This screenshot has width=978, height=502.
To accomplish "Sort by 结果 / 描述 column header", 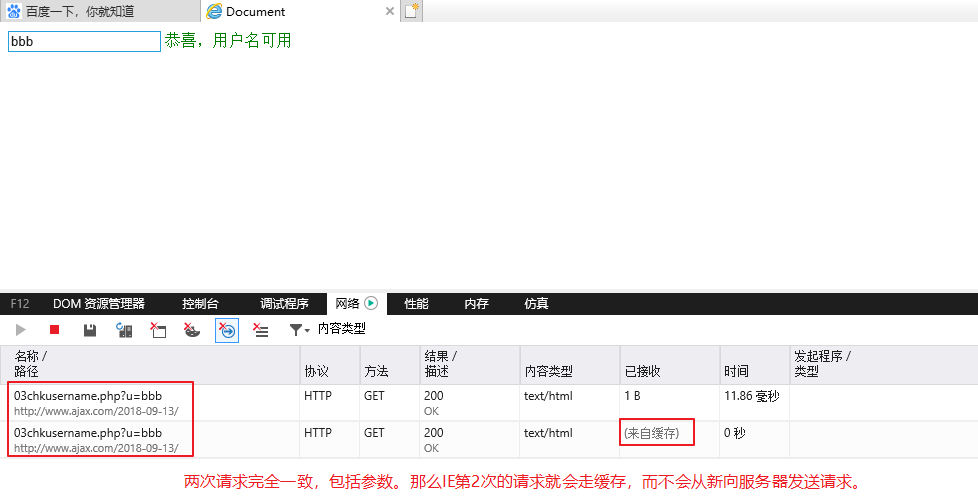I will pyautogui.click(x=470, y=364).
